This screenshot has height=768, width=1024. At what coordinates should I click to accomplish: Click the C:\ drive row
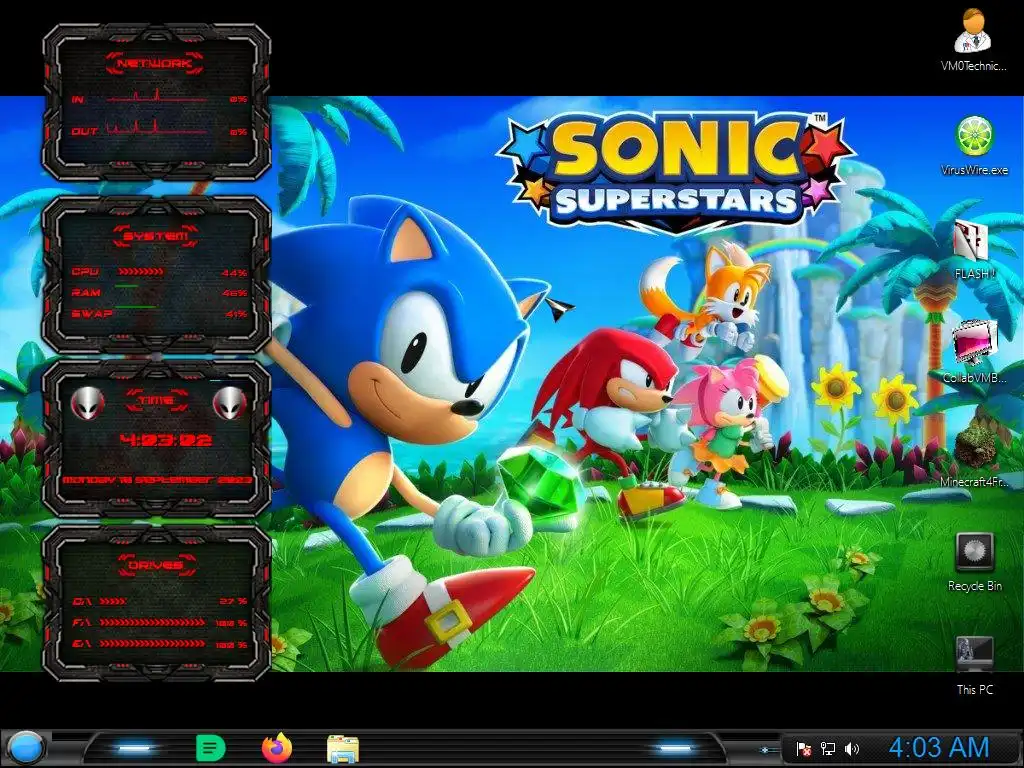(159, 601)
